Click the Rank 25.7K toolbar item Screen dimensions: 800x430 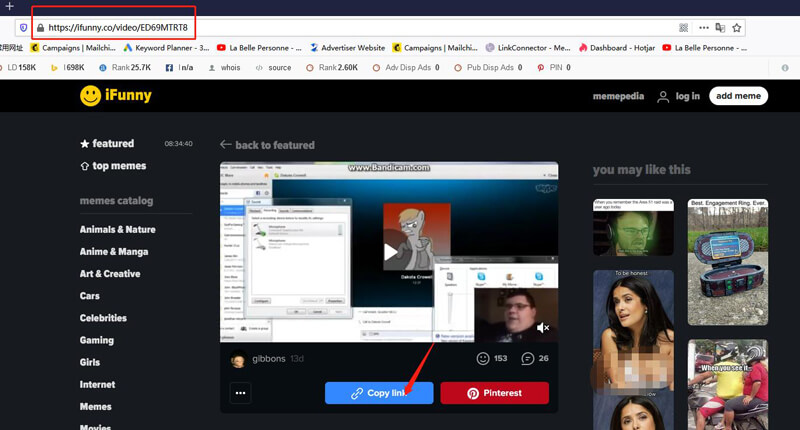tap(125, 67)
